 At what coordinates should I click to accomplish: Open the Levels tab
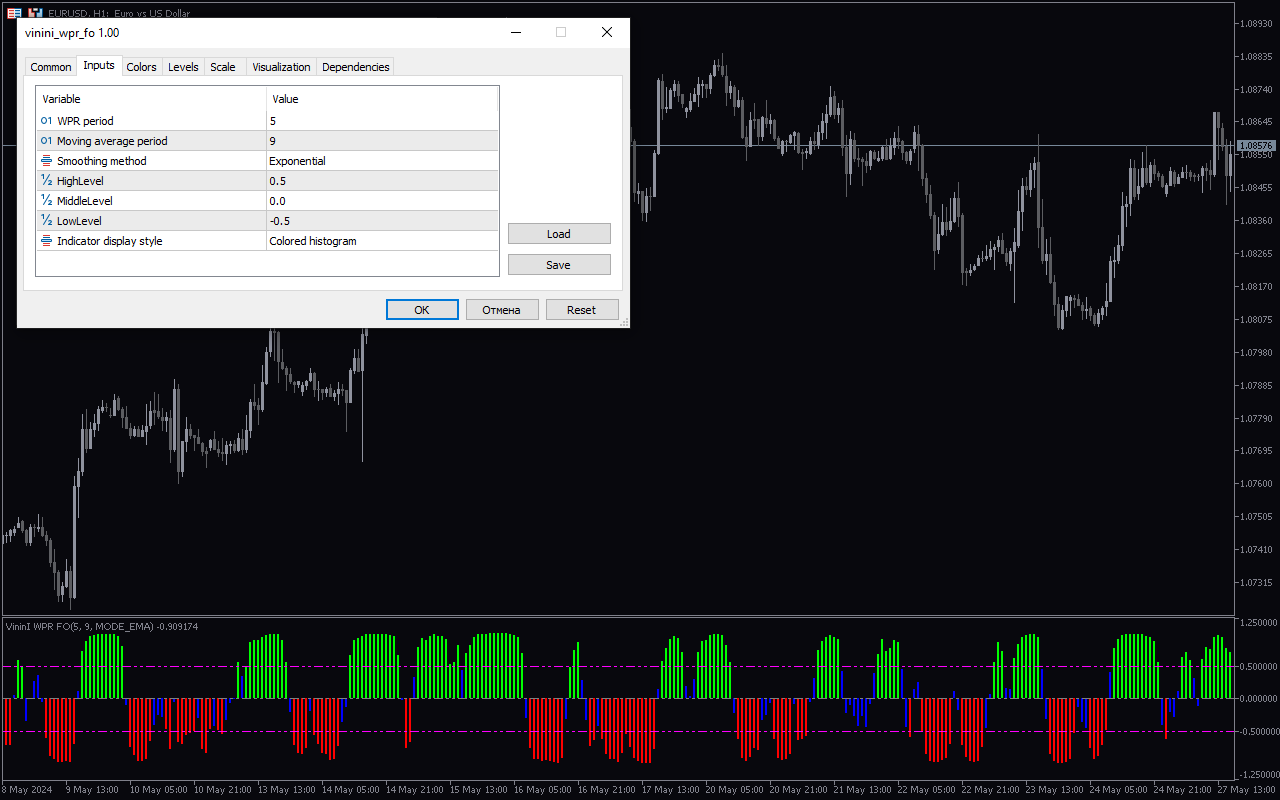(x=183, y=67)
